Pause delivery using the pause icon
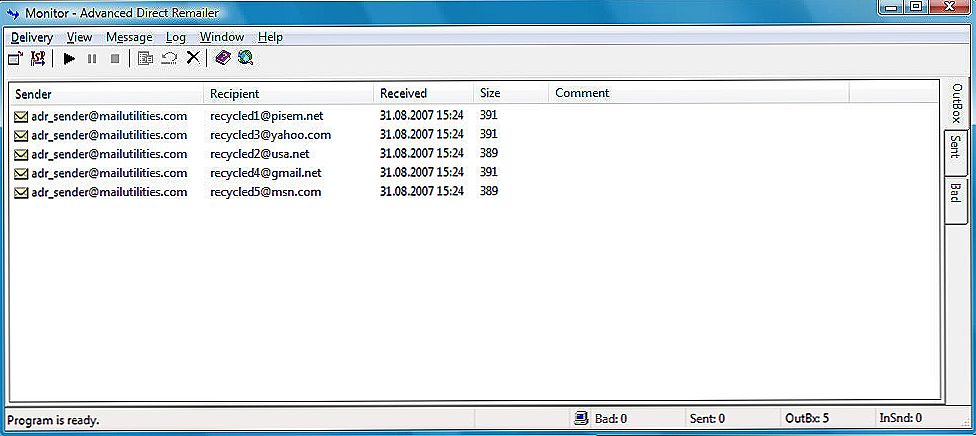Viewport: 976px width, 436px height. click(x=92, y=59)
